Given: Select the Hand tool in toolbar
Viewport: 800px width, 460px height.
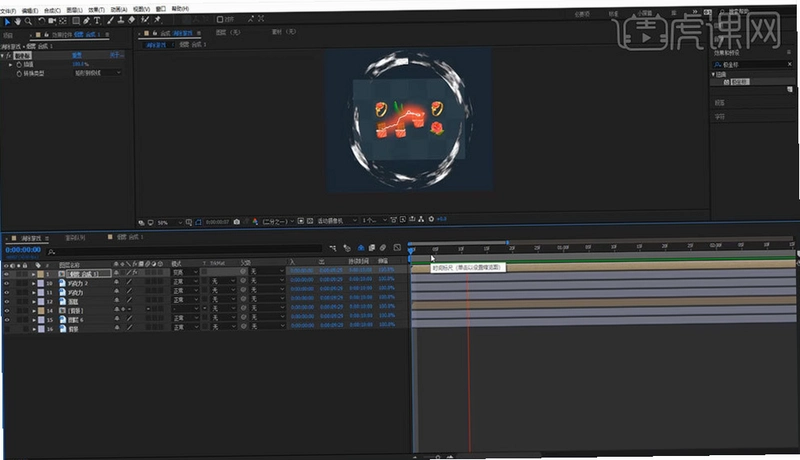Looking at the screenshot, I should coord(18,21).
